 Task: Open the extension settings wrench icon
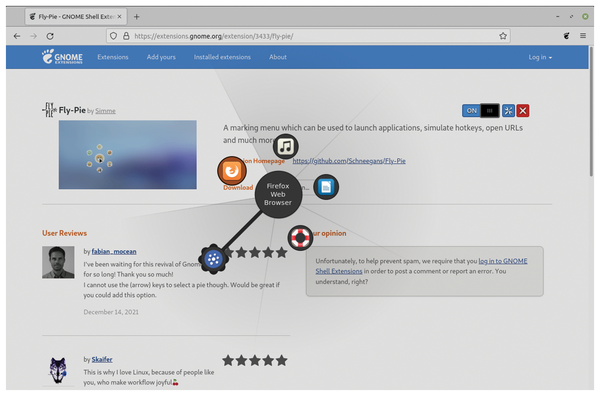tap(508, 111)
